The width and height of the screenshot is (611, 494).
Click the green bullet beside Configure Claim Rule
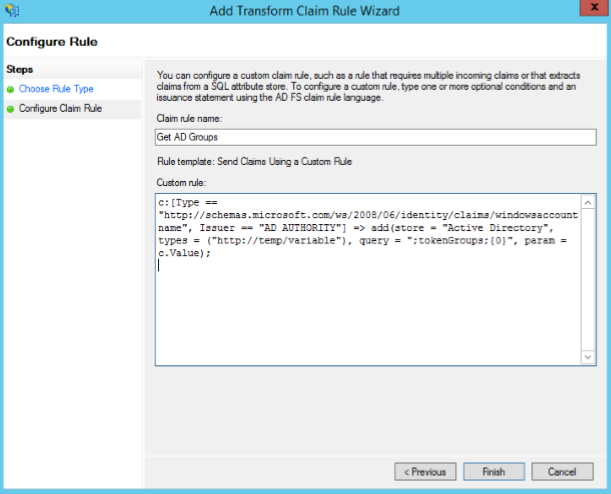pyautogui.click(x=11, y=109)
